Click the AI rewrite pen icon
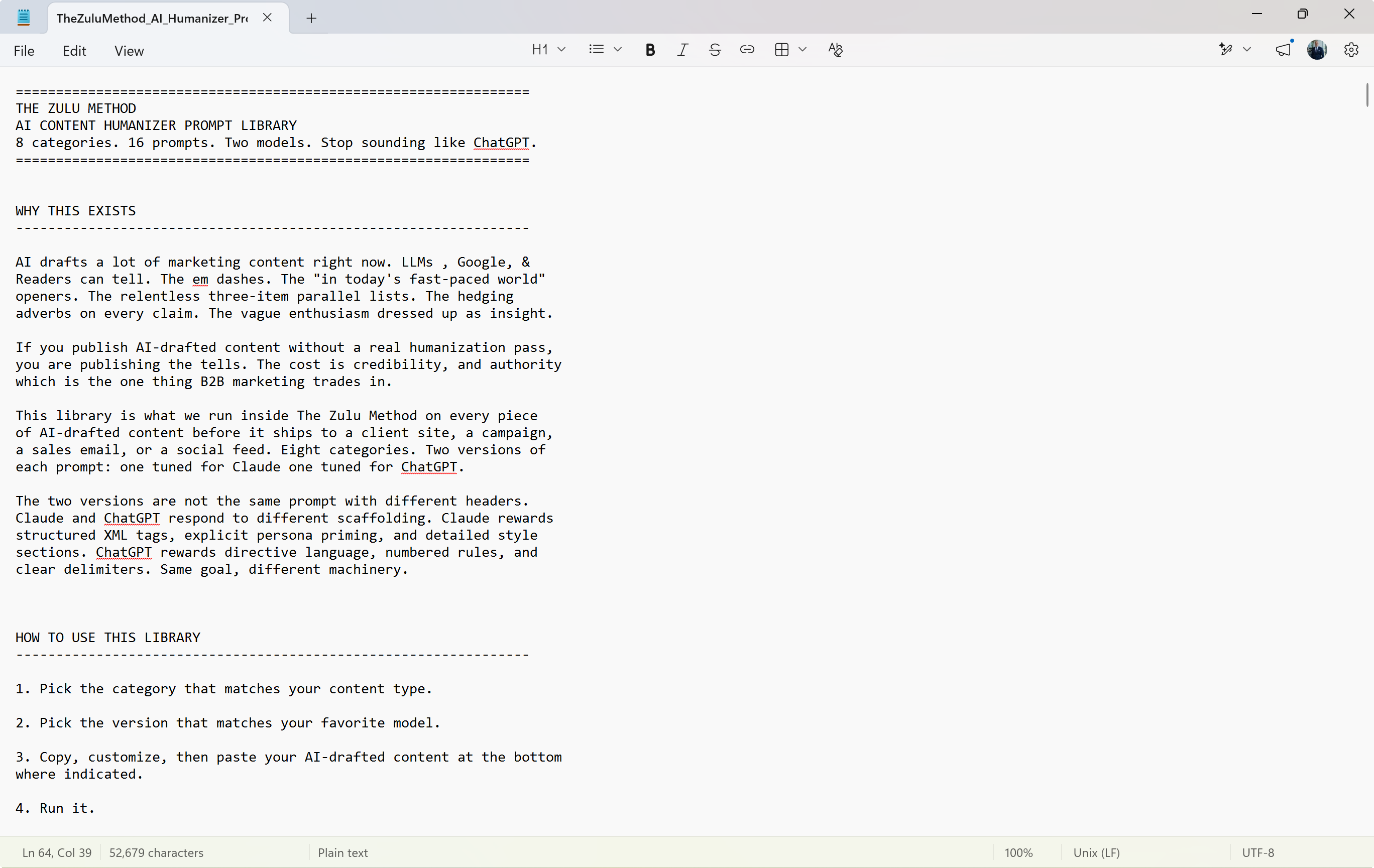Image resolution: width=1374 pixels, height=868 pixels. [1226, 50]
